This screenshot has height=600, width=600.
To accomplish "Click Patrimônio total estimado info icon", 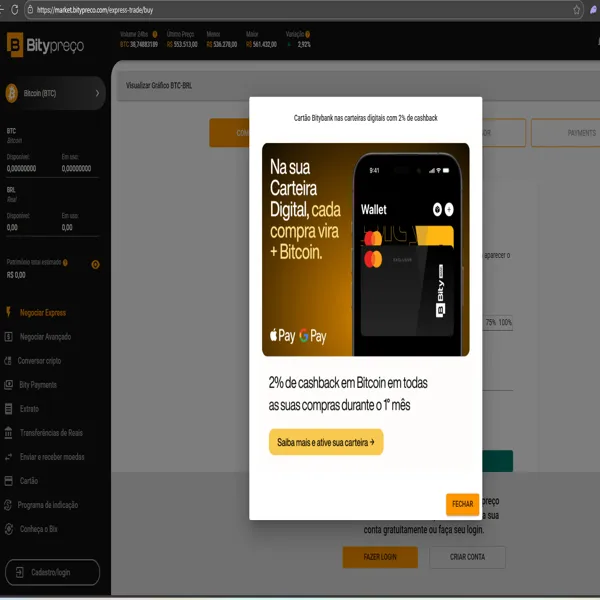I will [x=65, y=262].
